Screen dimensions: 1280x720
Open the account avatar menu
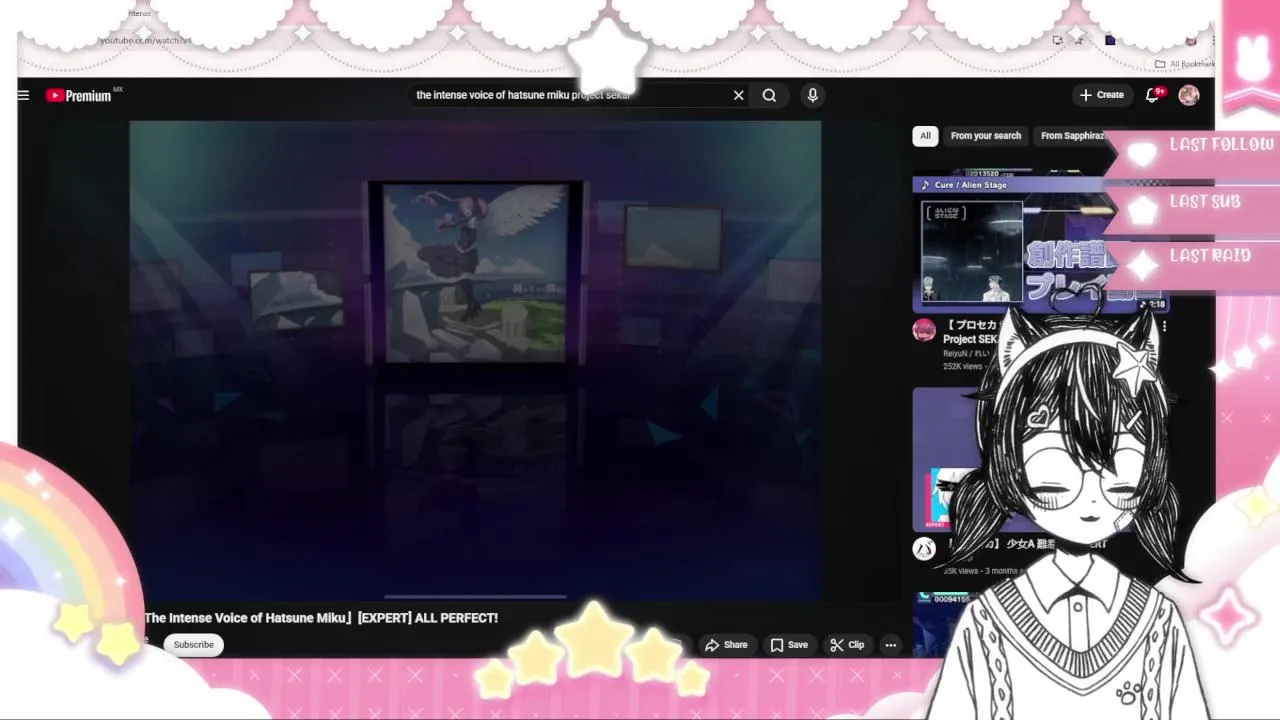tap(1188, 95)
